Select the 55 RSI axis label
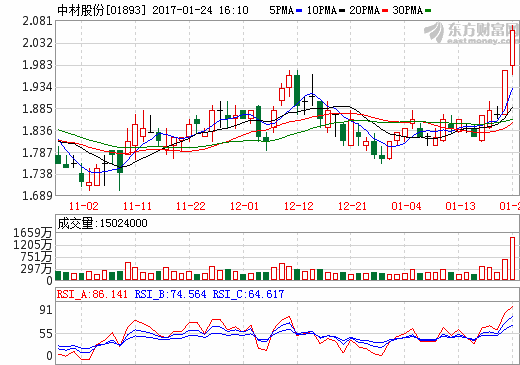 [46, 334]
